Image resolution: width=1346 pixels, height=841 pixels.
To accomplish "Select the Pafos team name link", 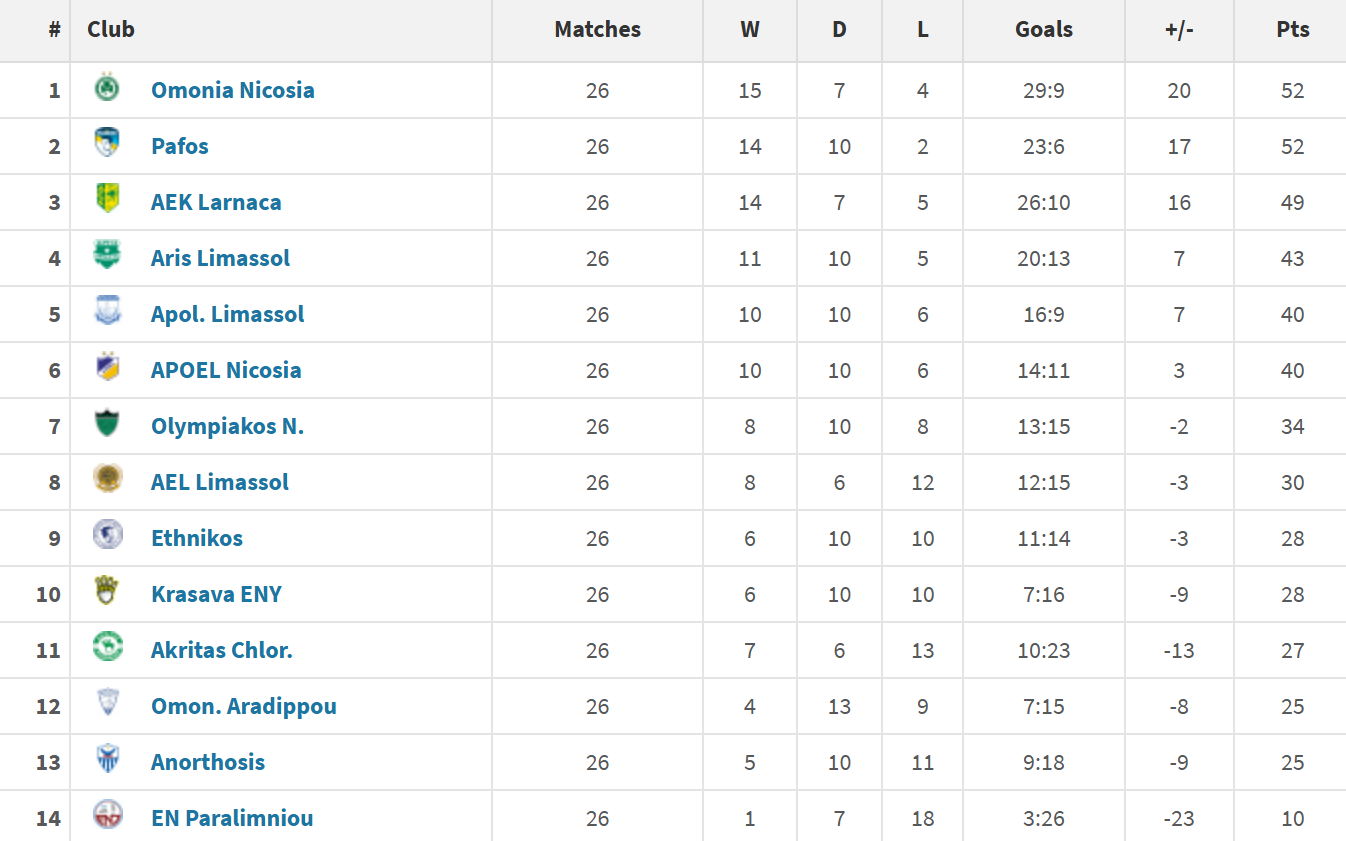I will click(x=180, y=146).
